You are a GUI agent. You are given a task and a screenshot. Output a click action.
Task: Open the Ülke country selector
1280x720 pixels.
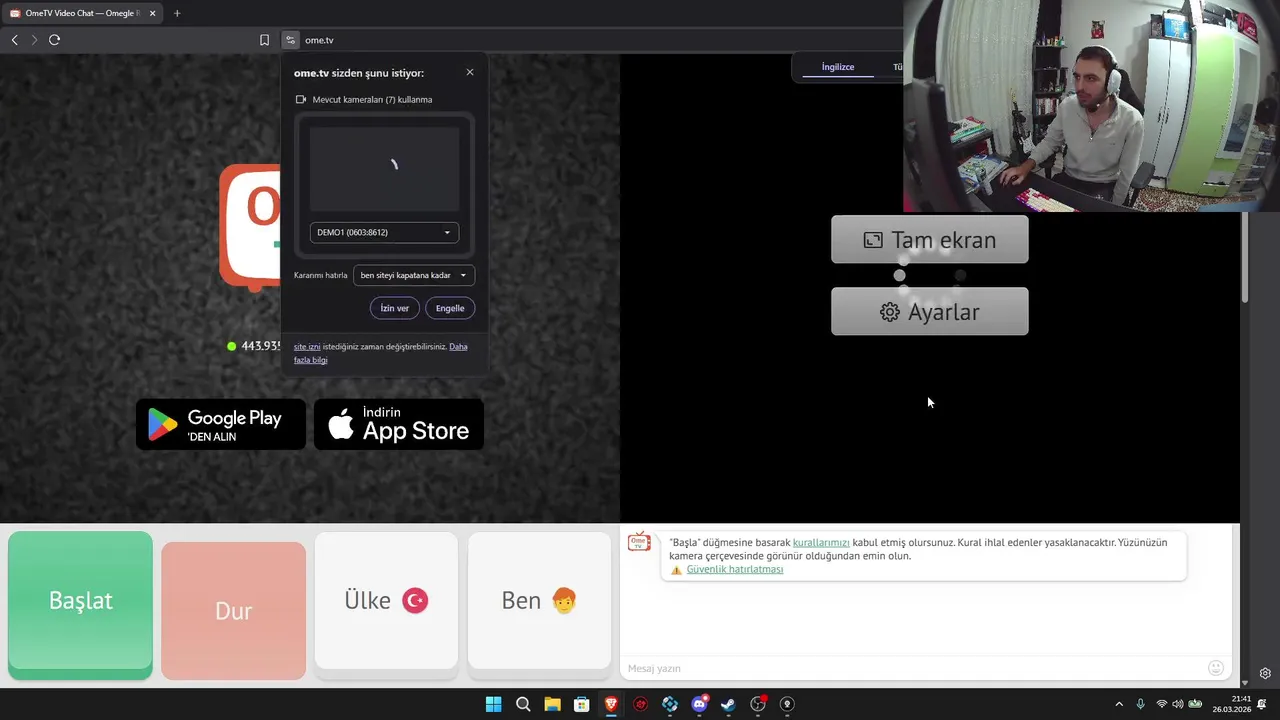pyautogui.click(x=386, y=600)
